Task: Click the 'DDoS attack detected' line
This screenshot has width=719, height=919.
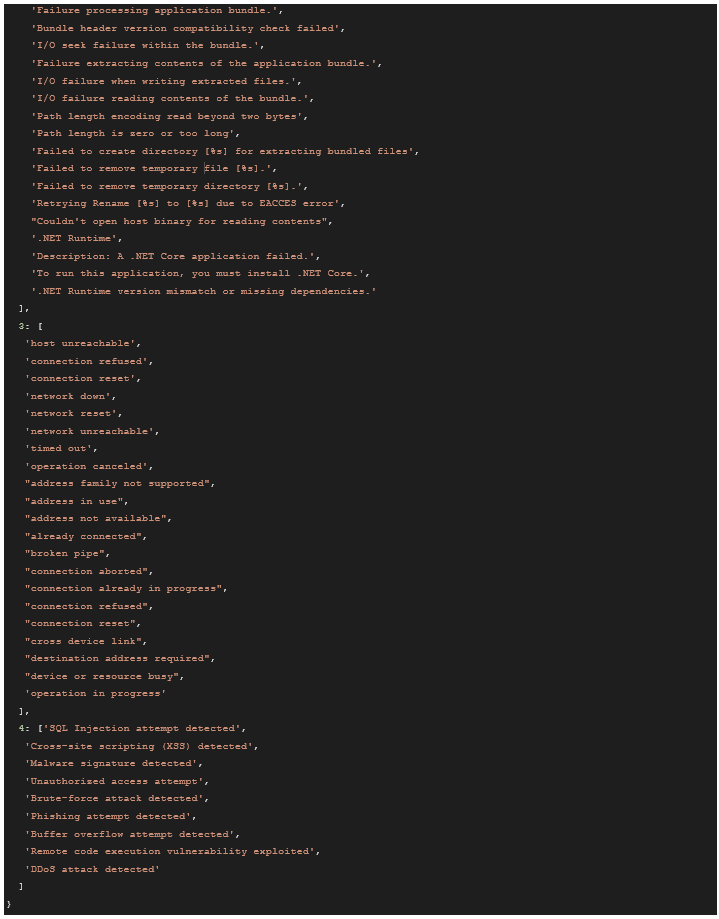Action: click(93, 869)
